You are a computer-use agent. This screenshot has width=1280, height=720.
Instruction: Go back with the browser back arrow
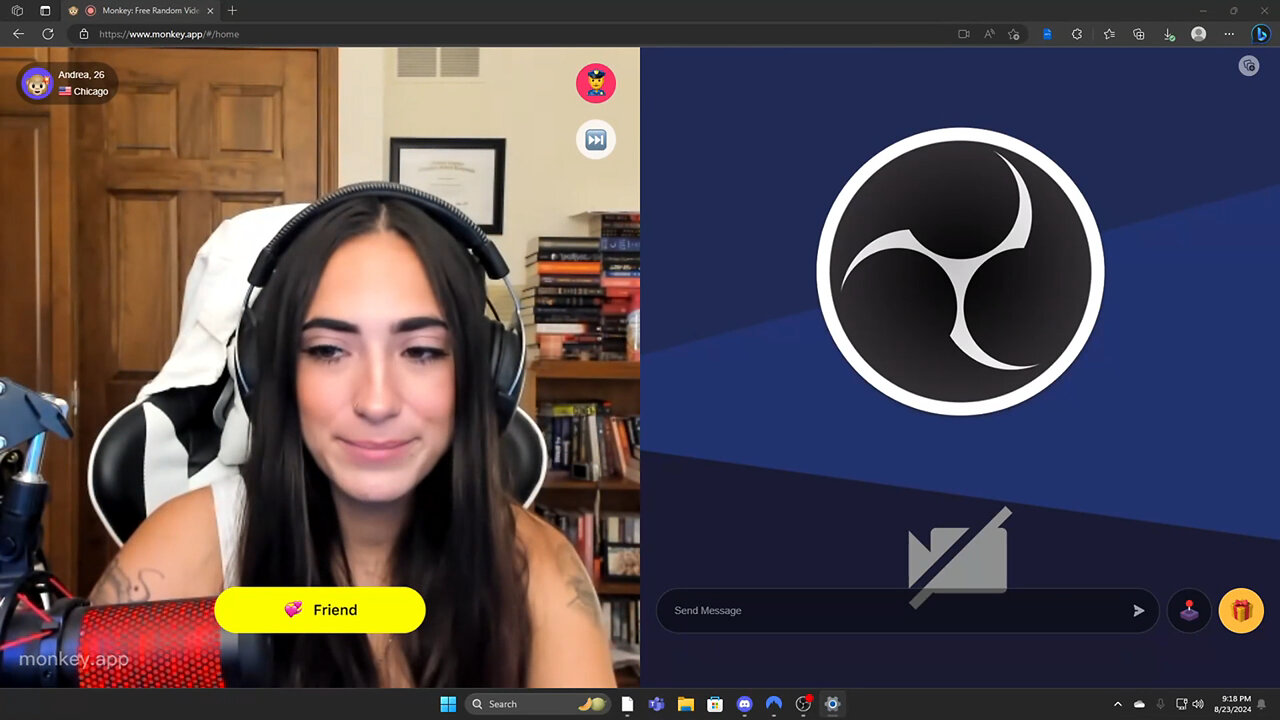pos(18,34)
